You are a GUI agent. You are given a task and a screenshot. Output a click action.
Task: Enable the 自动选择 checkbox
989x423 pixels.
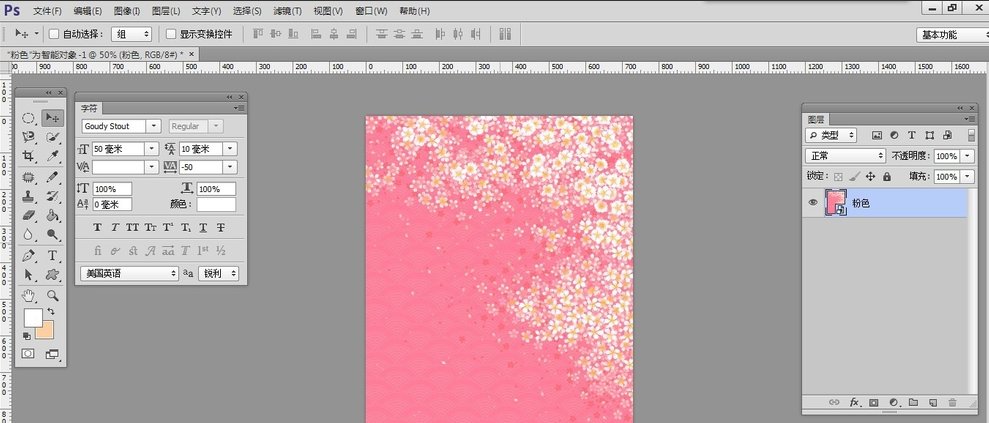tap(54, 34)
